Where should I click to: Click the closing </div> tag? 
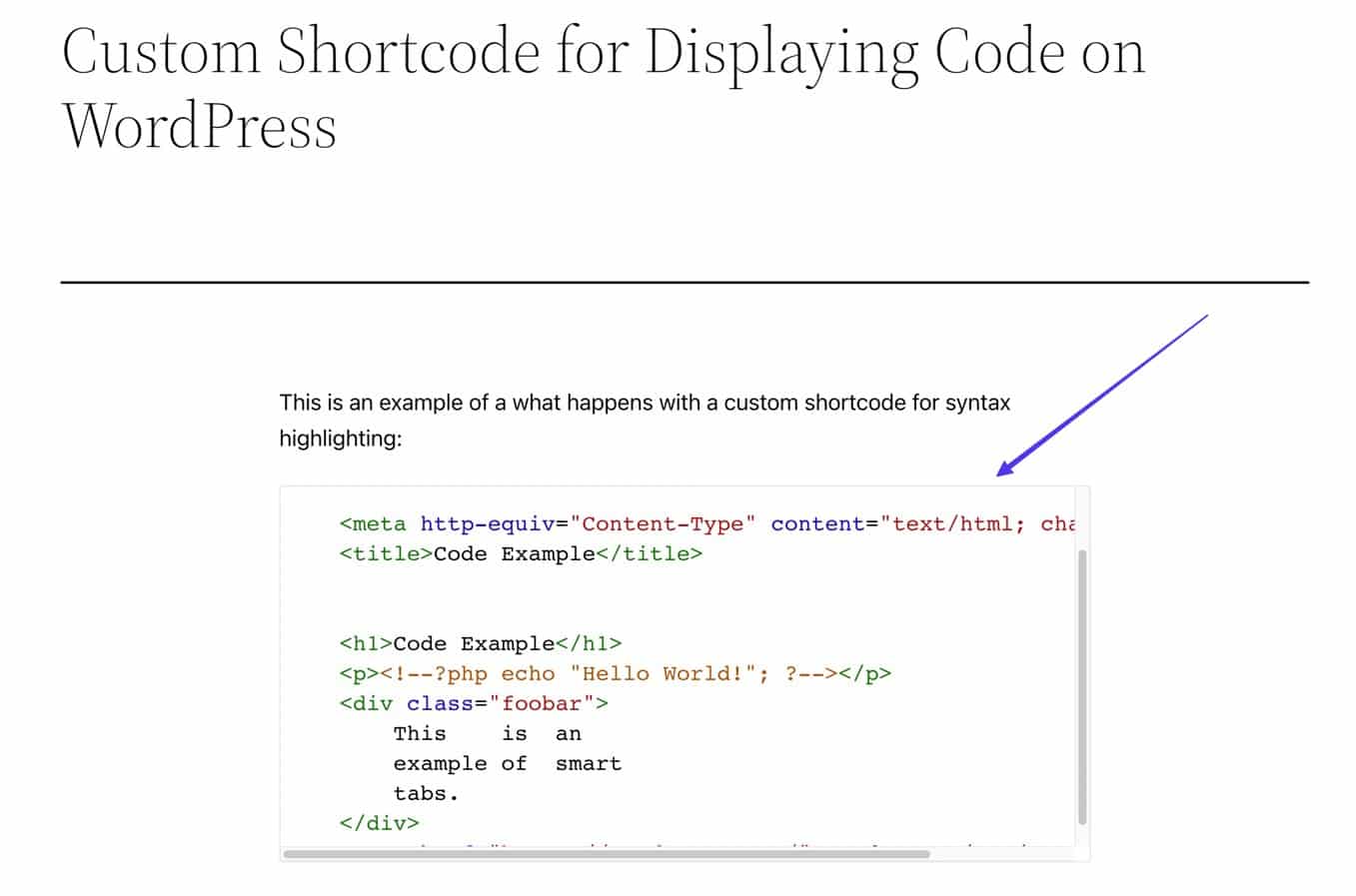click(x=379, y=824)
